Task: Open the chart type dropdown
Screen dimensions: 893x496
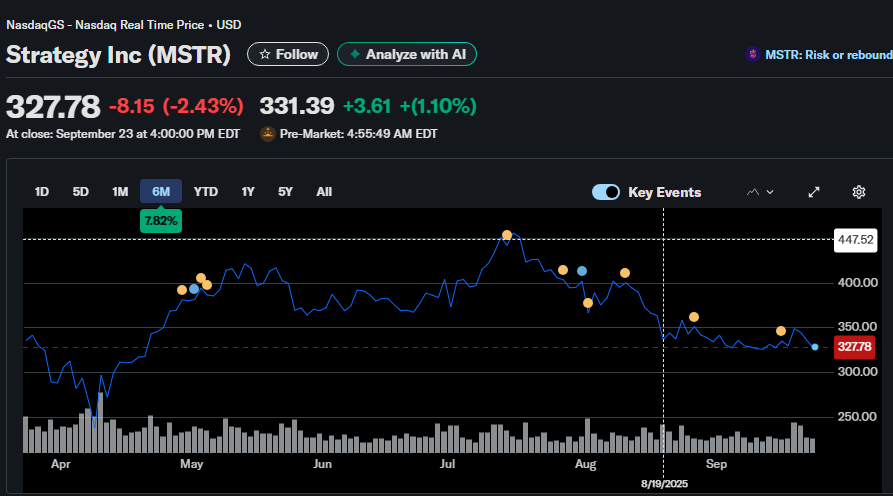Action: click(760, 192)
